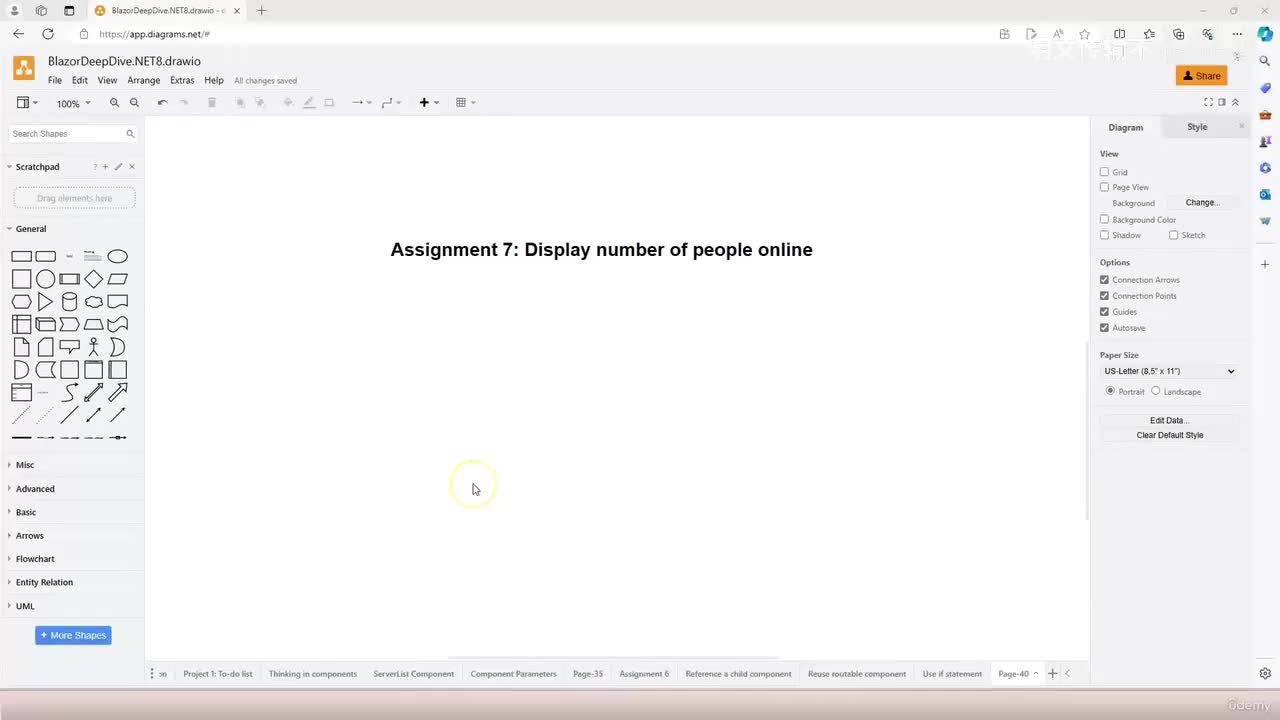Viewport: 1280px width, 720px height.
Task: Open Edge settings and more menu
Action: click(1237, 34)
